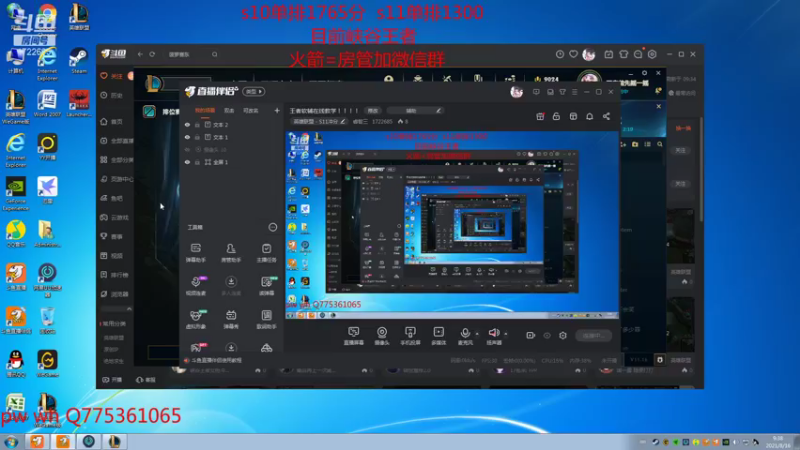Screen dimensions: 800x450
Task: Click the stream preview canvas
Action: (452, 225)
